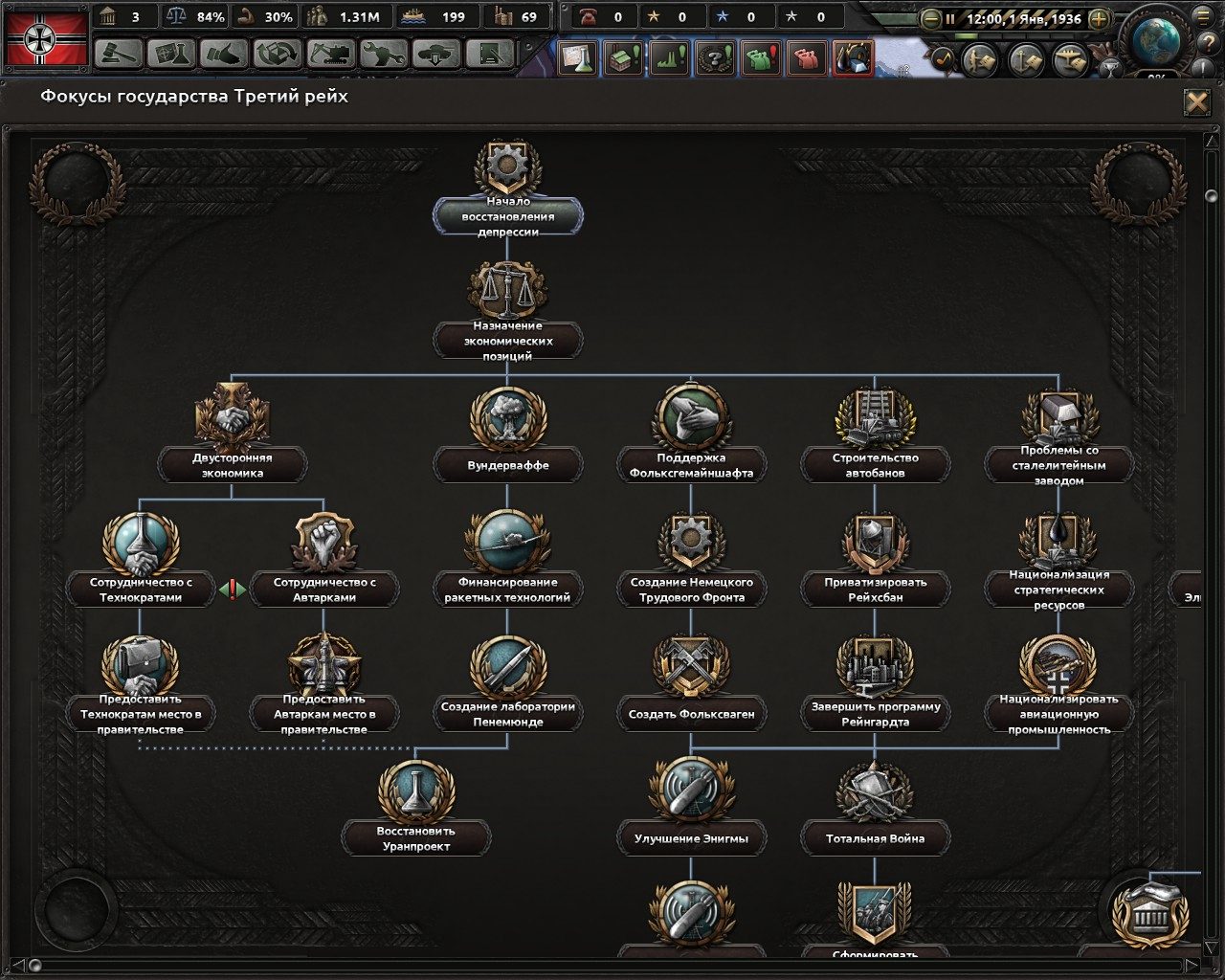1225x980 pixels.
Task: Click the jukebox music note icon
Action: 944,59
